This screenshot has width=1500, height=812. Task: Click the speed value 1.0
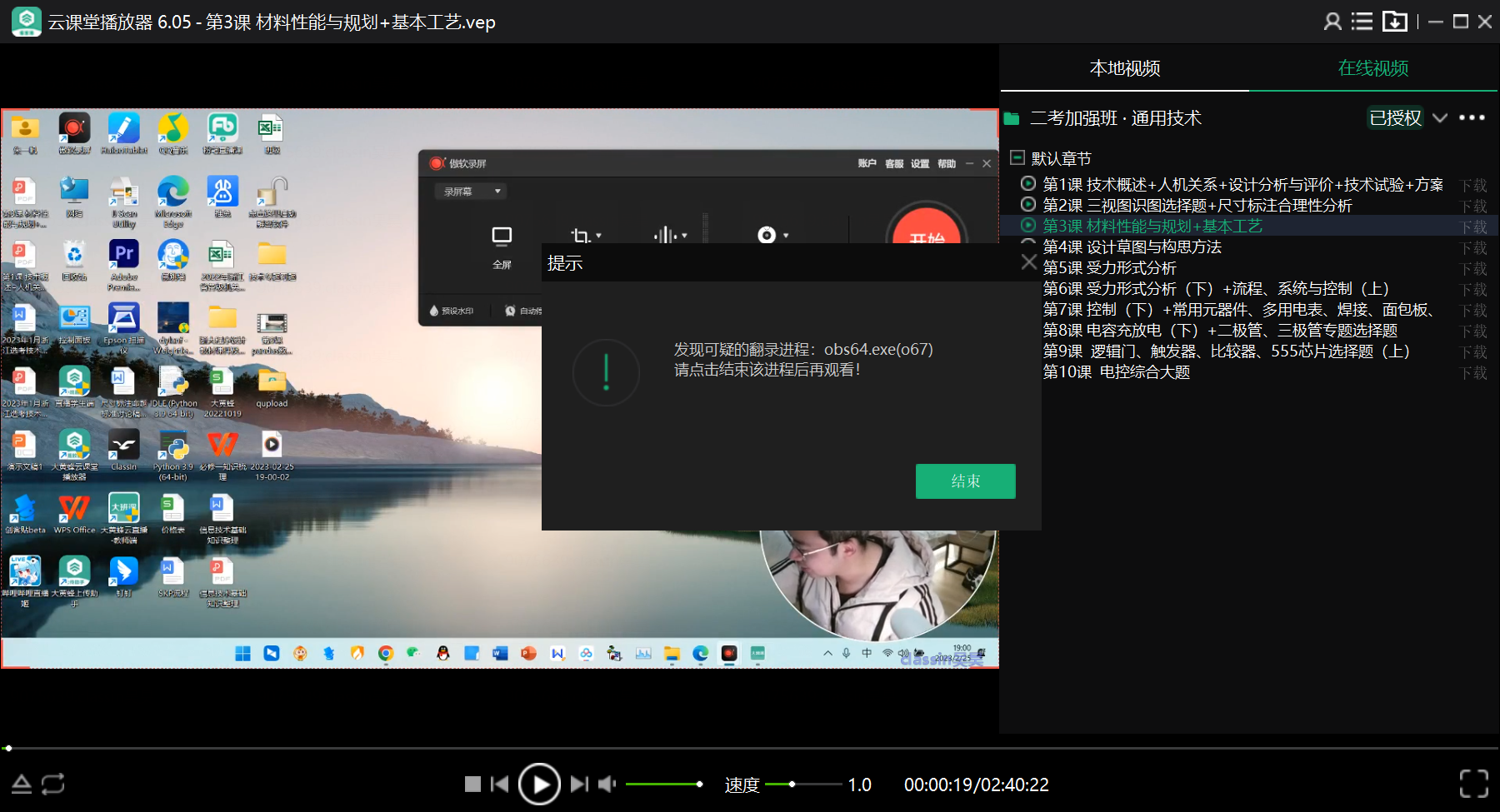(859, 785)
